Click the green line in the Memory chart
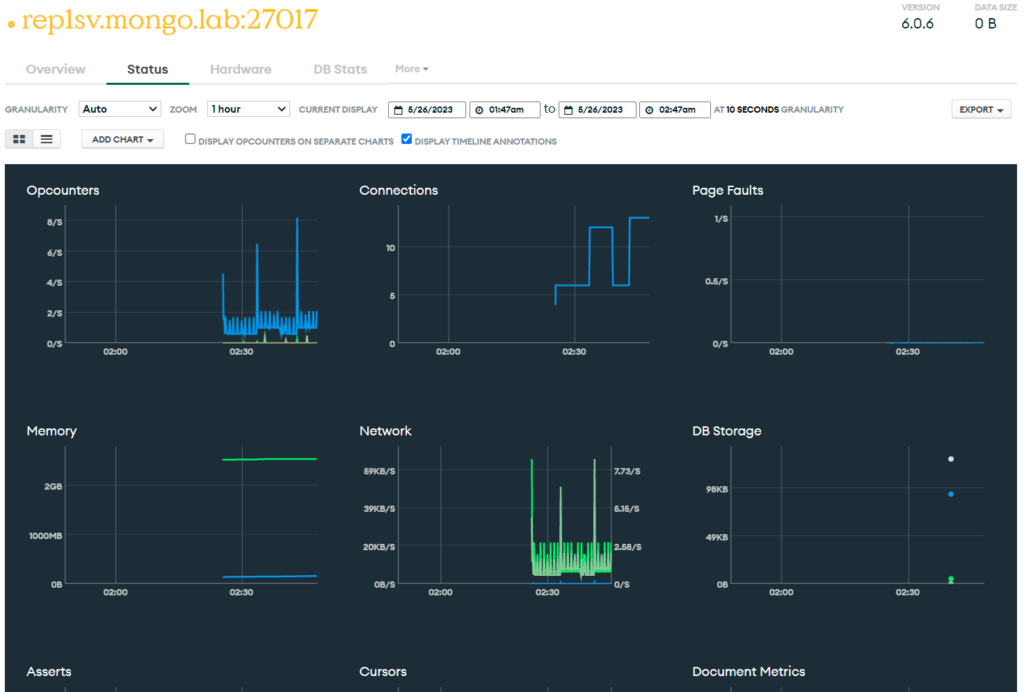 269,459
